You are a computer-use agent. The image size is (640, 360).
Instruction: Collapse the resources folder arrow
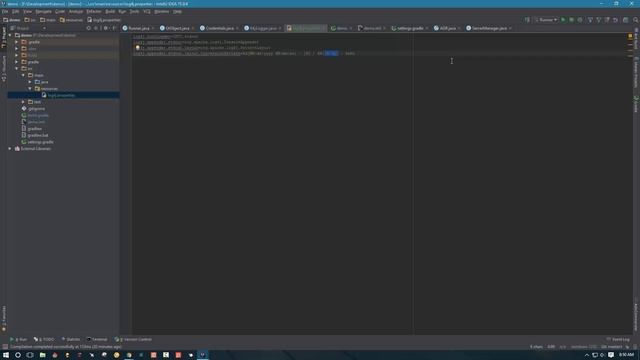pyautogui.click(x=30, y=89)
